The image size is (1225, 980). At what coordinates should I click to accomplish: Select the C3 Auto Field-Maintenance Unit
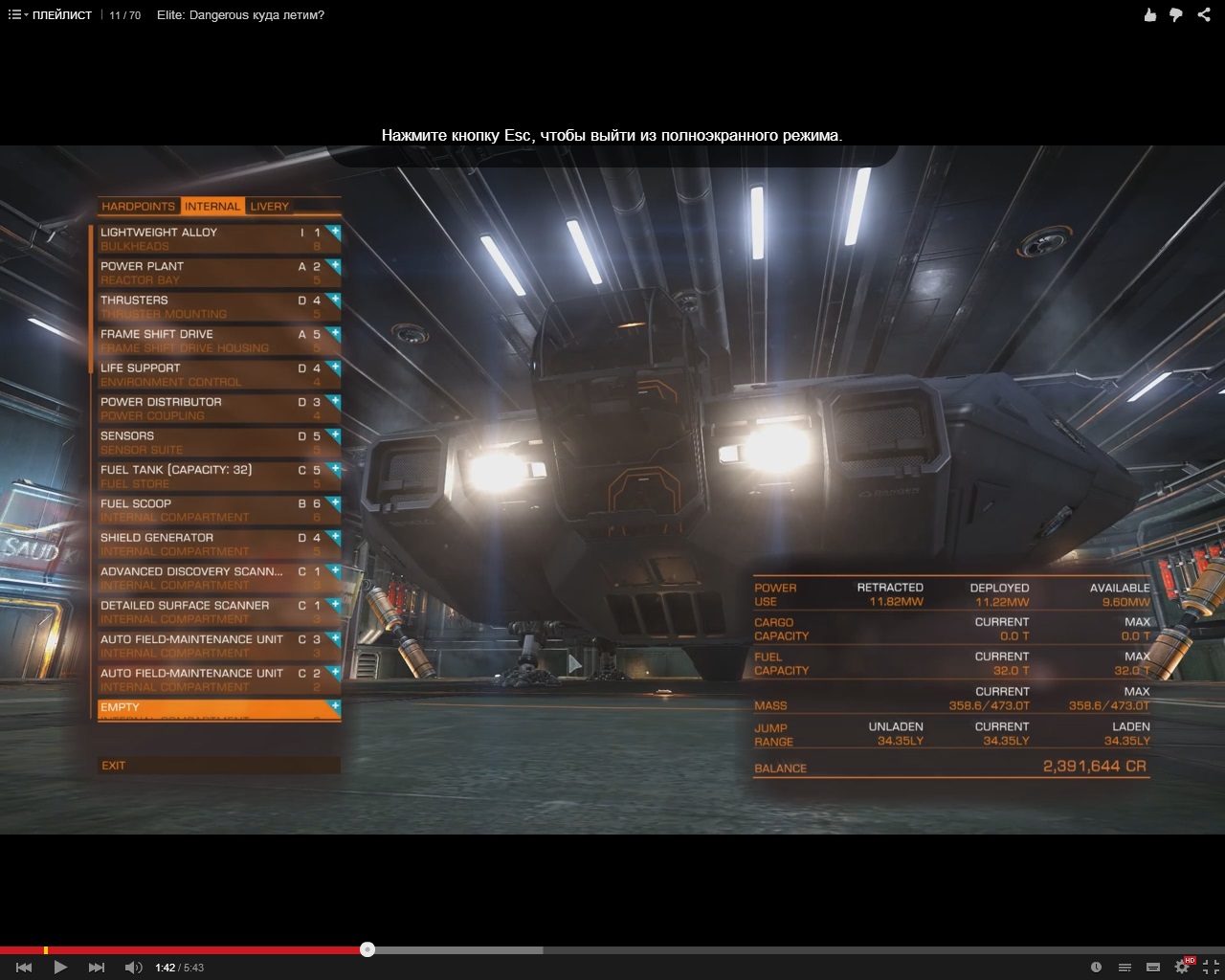click(219, 646)
